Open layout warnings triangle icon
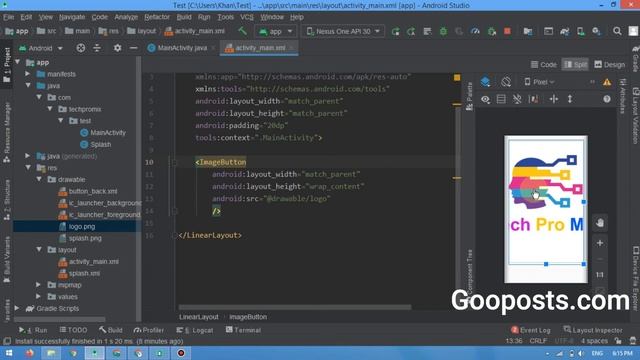The height and width of the screenshot is (360, 640). (607, 82)
